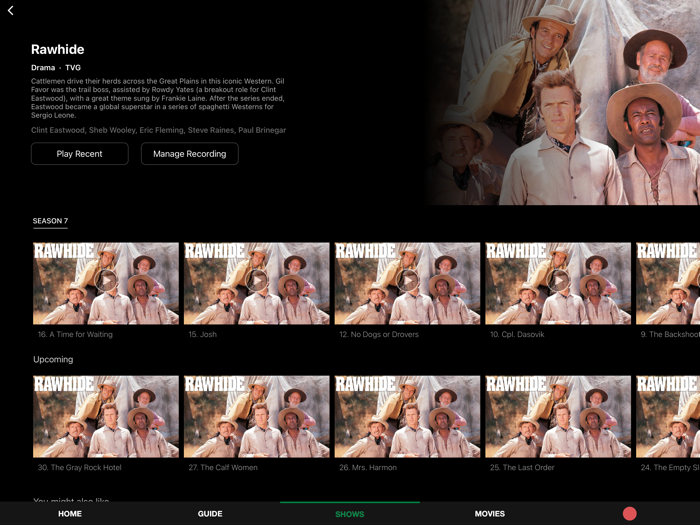Click the '12. No Dogs or Drovers' title text
This screenshot has height=525, width=700.
pos(379,334)
